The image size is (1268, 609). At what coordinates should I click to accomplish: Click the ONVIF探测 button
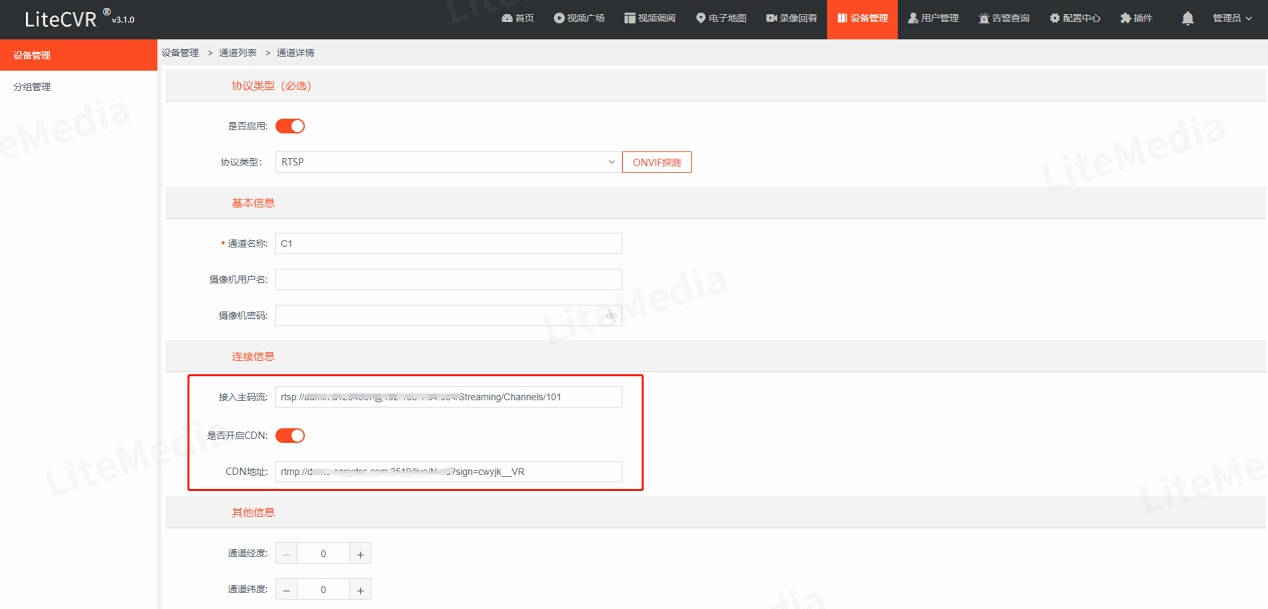click(x=657, y=161)
